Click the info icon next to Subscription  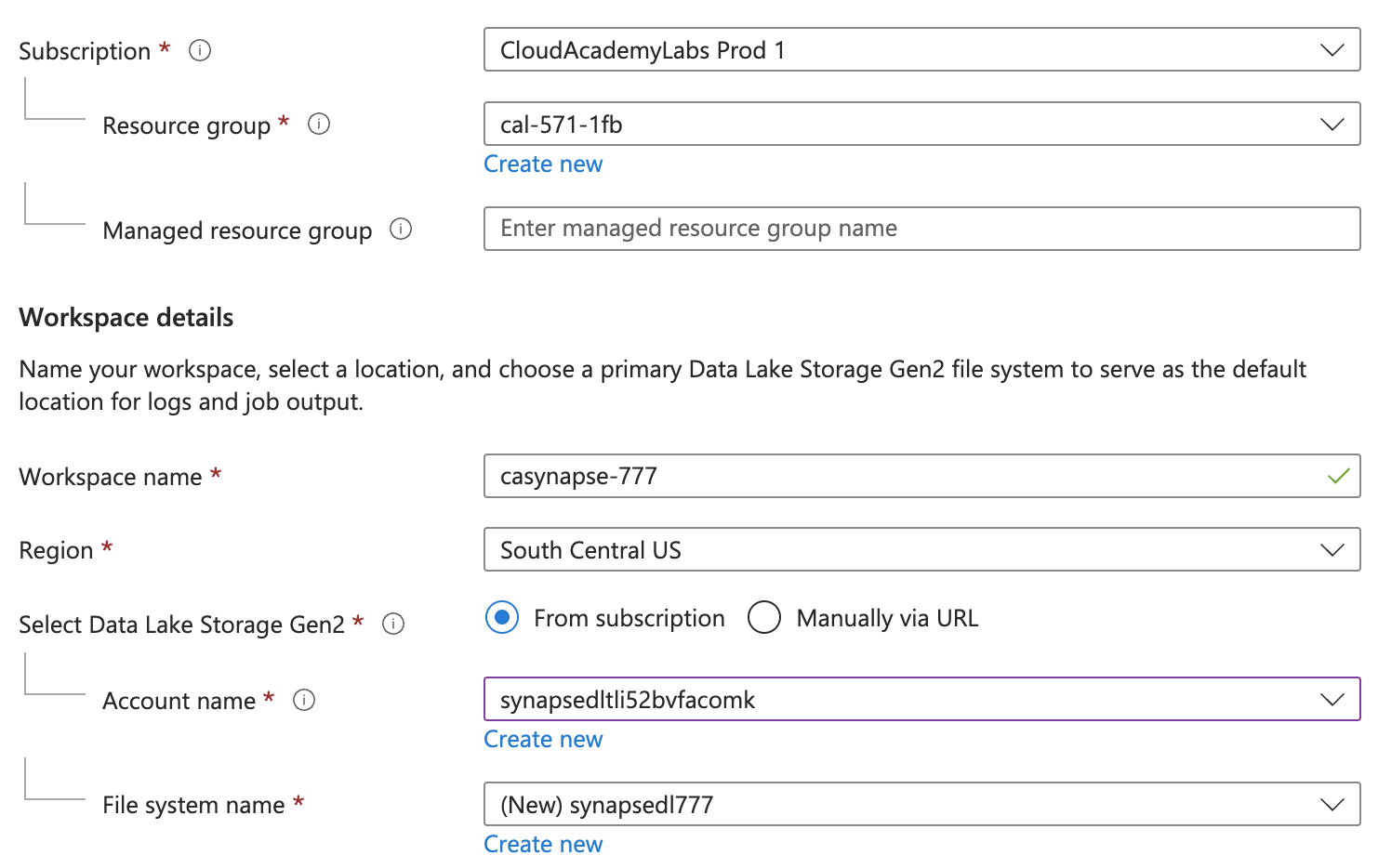point(200,50)
